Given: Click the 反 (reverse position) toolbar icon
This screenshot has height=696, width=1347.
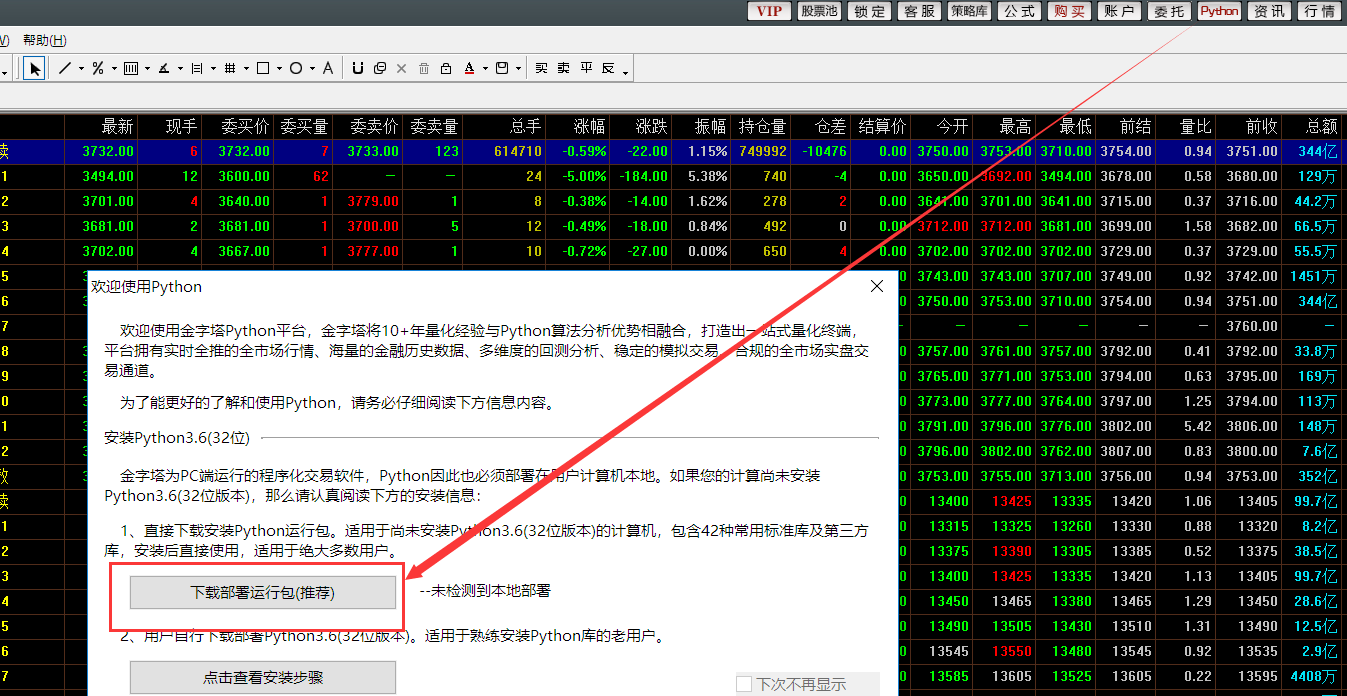Looking at the screenshot, I should [608, 68].
